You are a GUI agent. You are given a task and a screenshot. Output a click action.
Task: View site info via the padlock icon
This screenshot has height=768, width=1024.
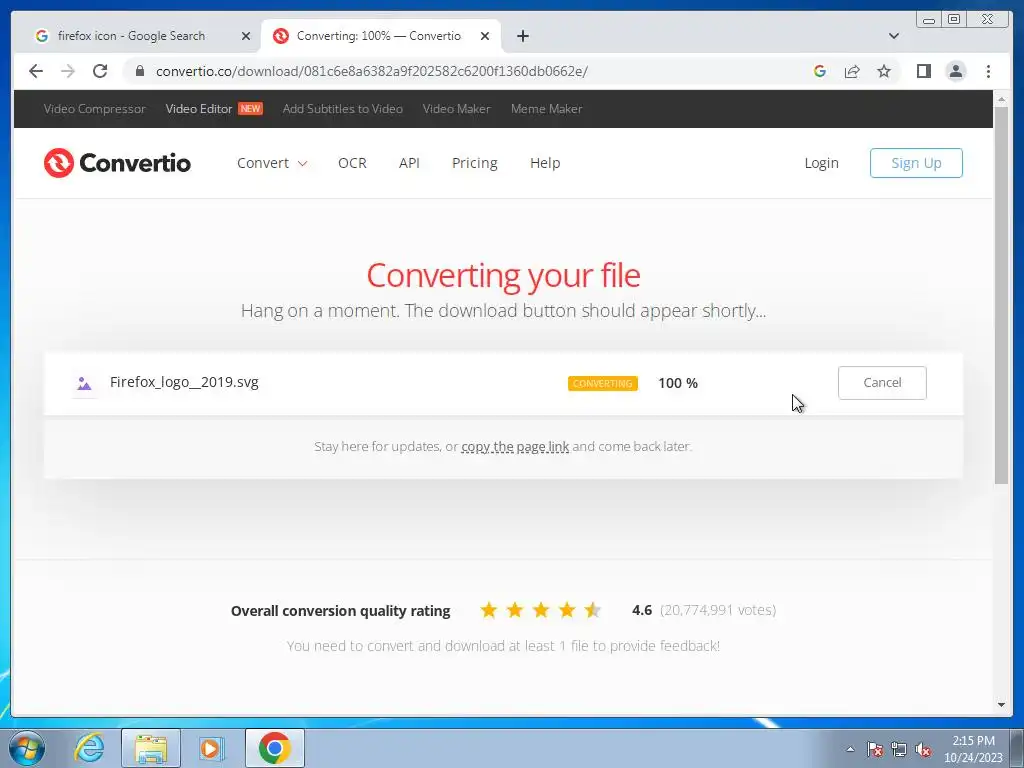[139, 71]
